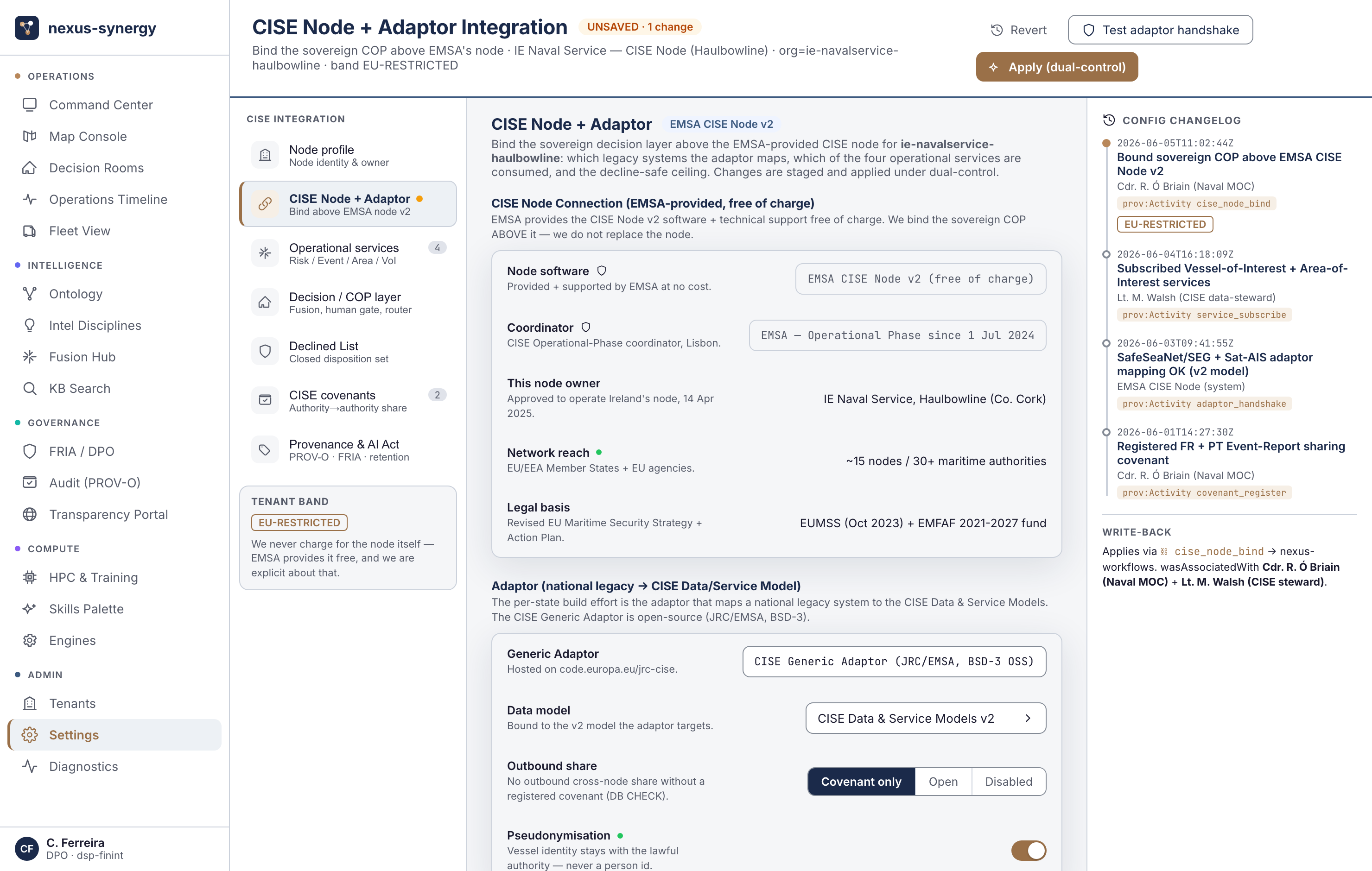1372x871 pixels.
Task: Click the Node software value field
Action: tap(920, 278)
